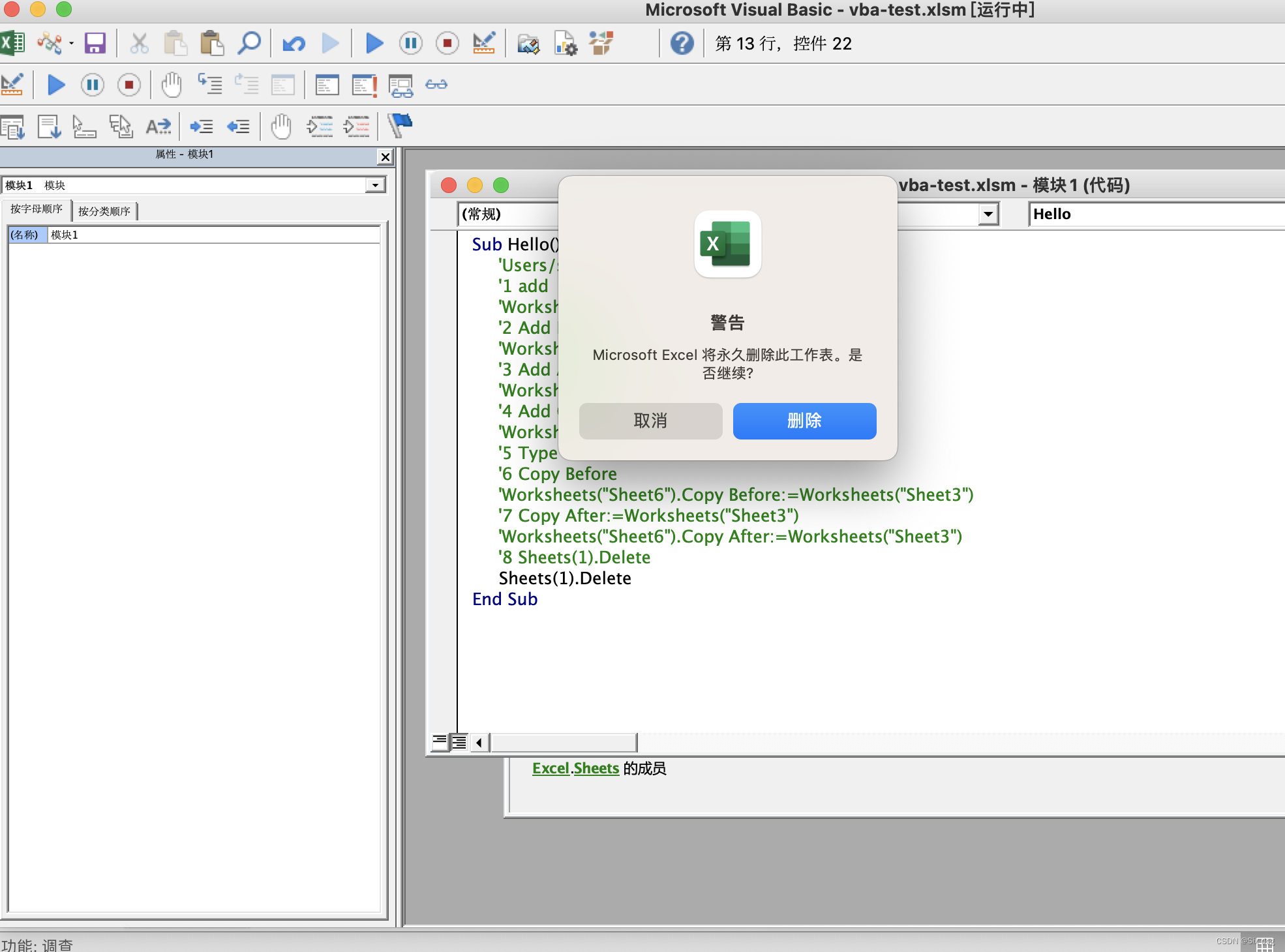Image resolution: width=1285 pixels, height=952 pixels.
Task: Click the horizontal scrollbar of code window
Action: pyautogui.click(x=563, y=742)
